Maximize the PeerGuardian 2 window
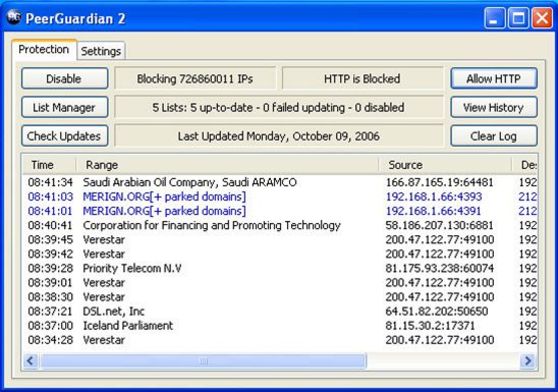The image size is (558, 392). pyautogui.click(x=518, y=18)
